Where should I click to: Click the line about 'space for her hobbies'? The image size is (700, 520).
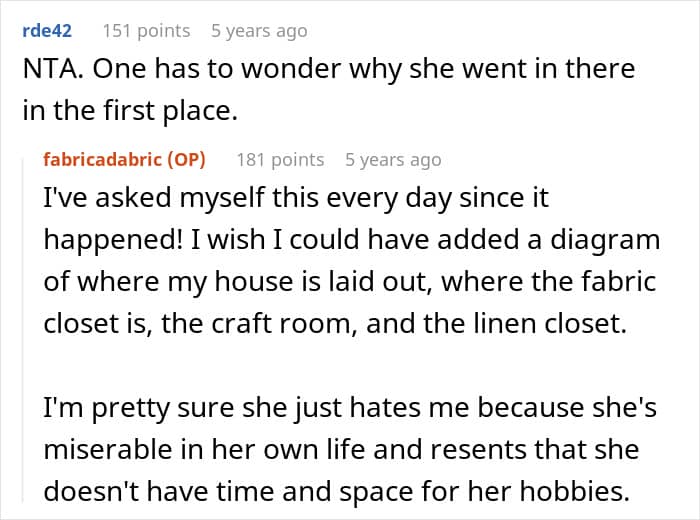coord(337,491)
